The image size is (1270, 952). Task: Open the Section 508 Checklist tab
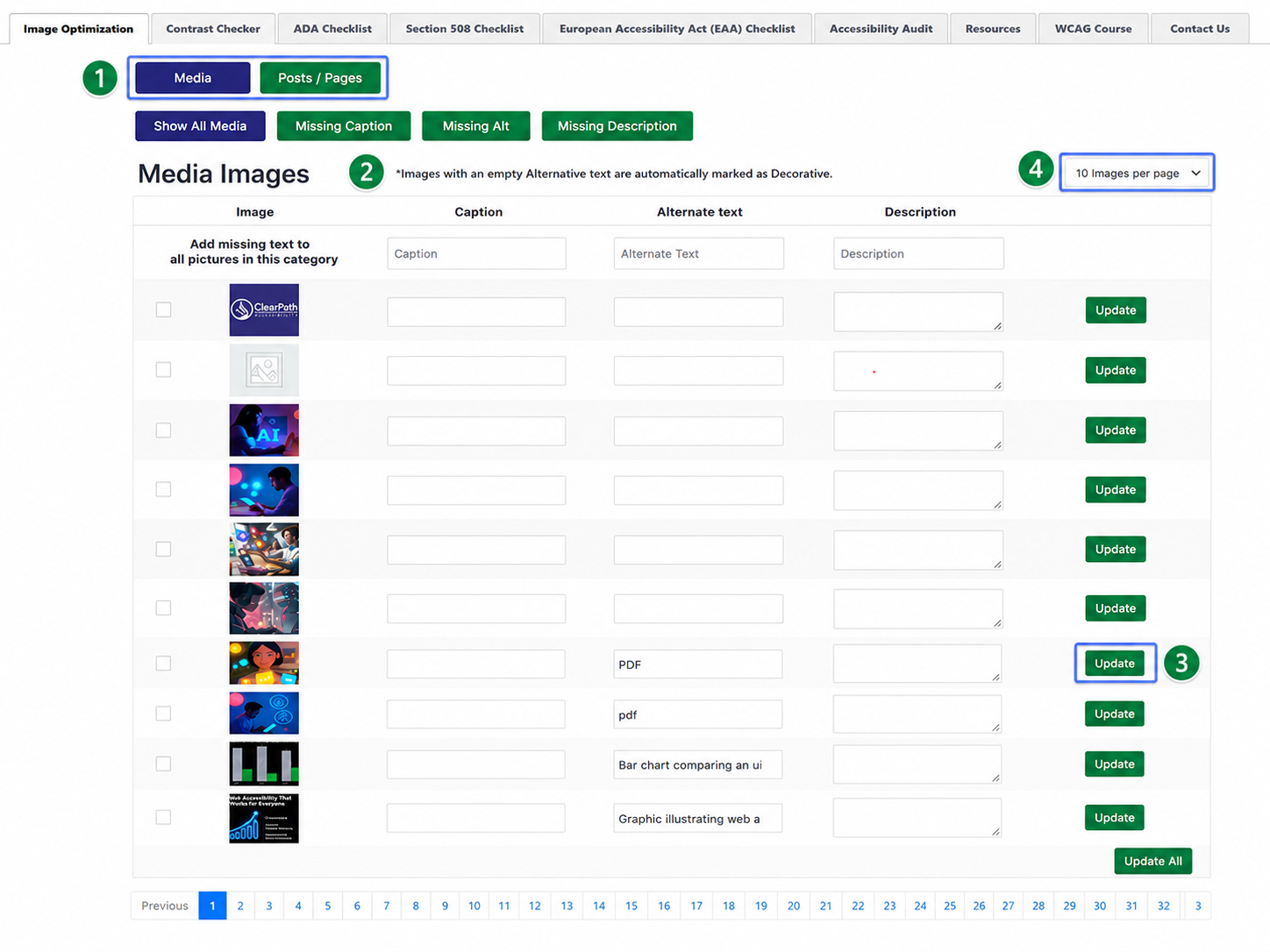pyautogui.click(x=465, y=29)
